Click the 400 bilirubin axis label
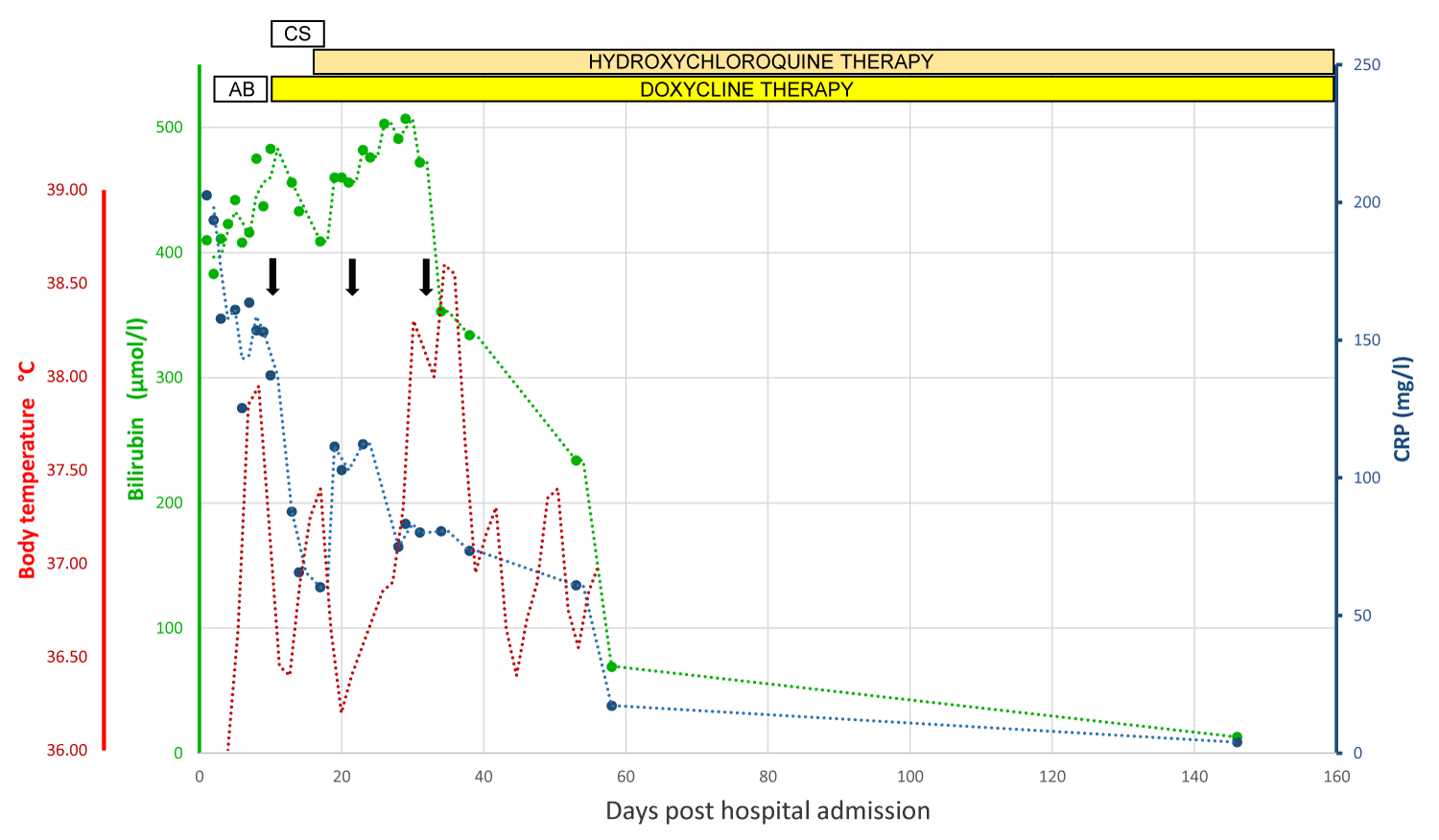 coord(169,252)
